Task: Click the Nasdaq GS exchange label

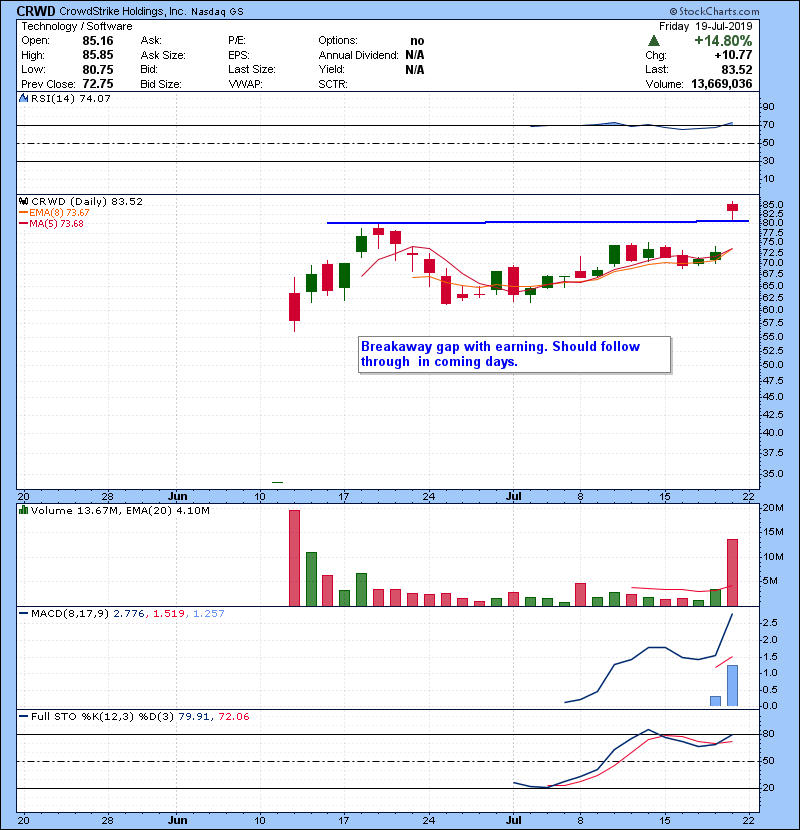Action: click(x=217, y=12)
